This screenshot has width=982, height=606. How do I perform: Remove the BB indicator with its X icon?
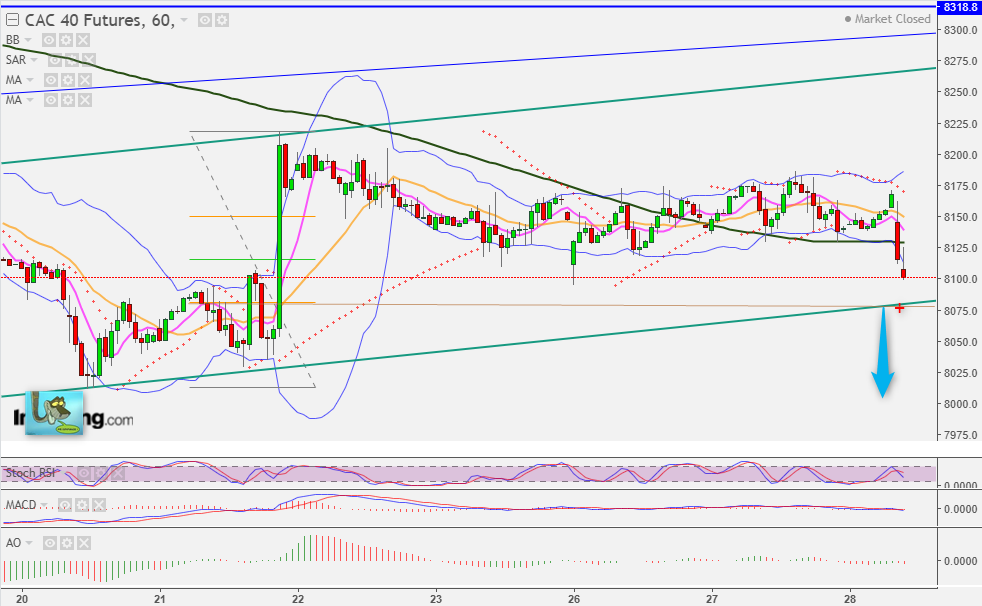pyautogui.click(x=83, y=41)
